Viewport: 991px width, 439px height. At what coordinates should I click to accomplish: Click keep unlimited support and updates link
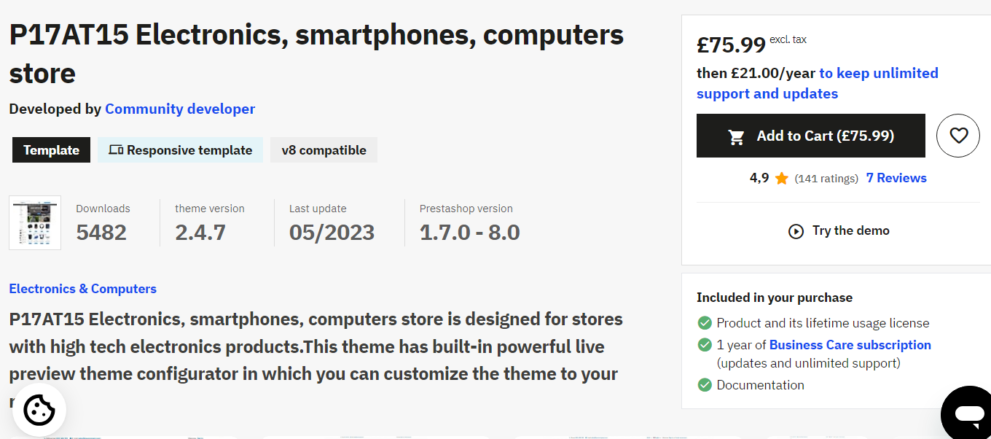click(x=817, y=83)
